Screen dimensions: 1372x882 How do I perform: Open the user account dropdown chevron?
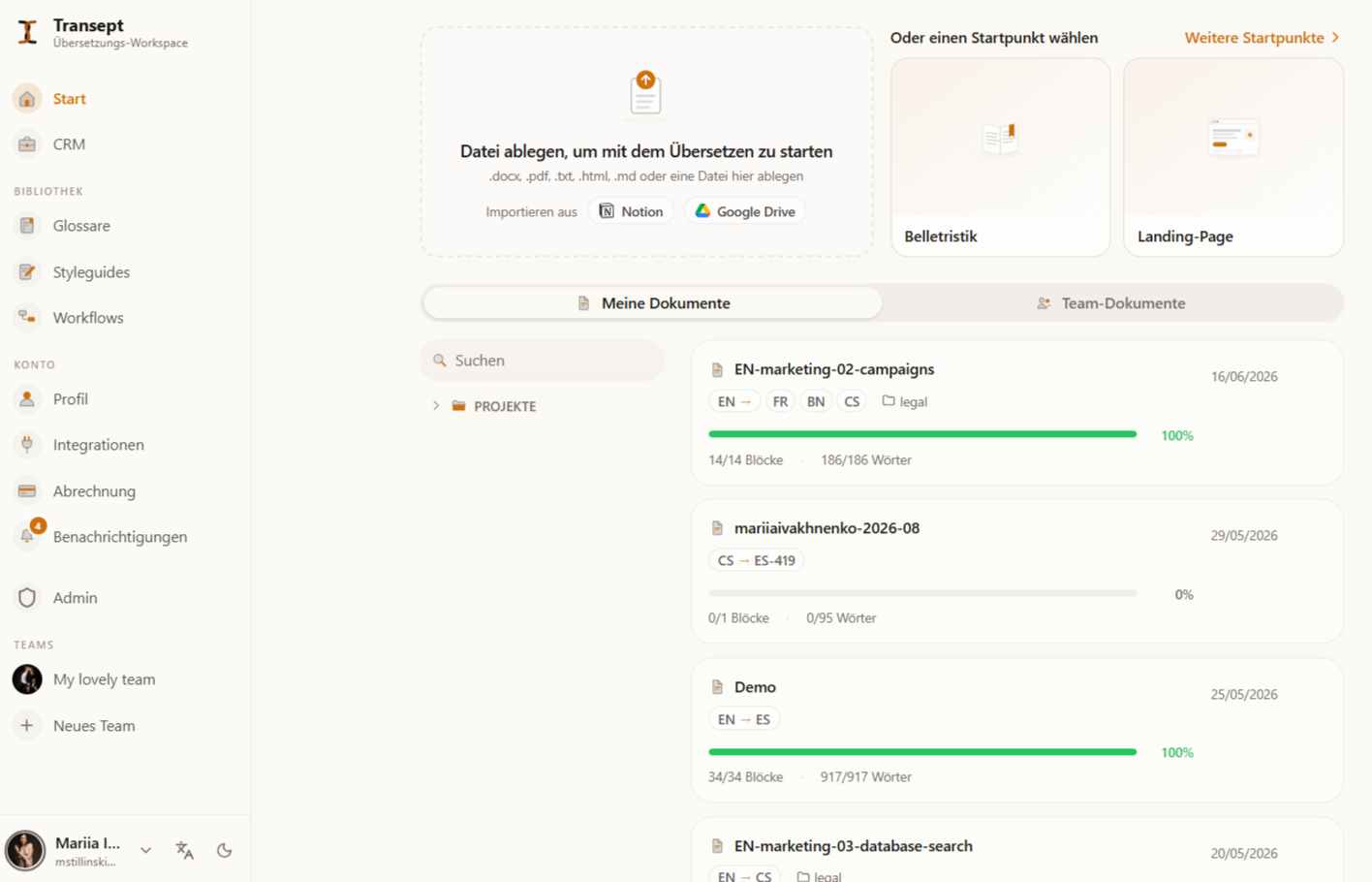coord(145,850)
